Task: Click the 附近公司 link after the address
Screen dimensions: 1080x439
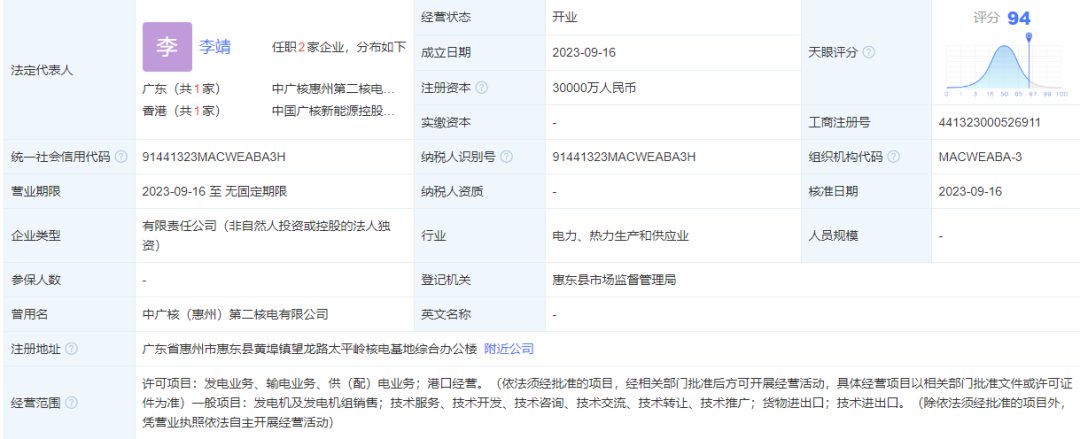Action: 509,349
